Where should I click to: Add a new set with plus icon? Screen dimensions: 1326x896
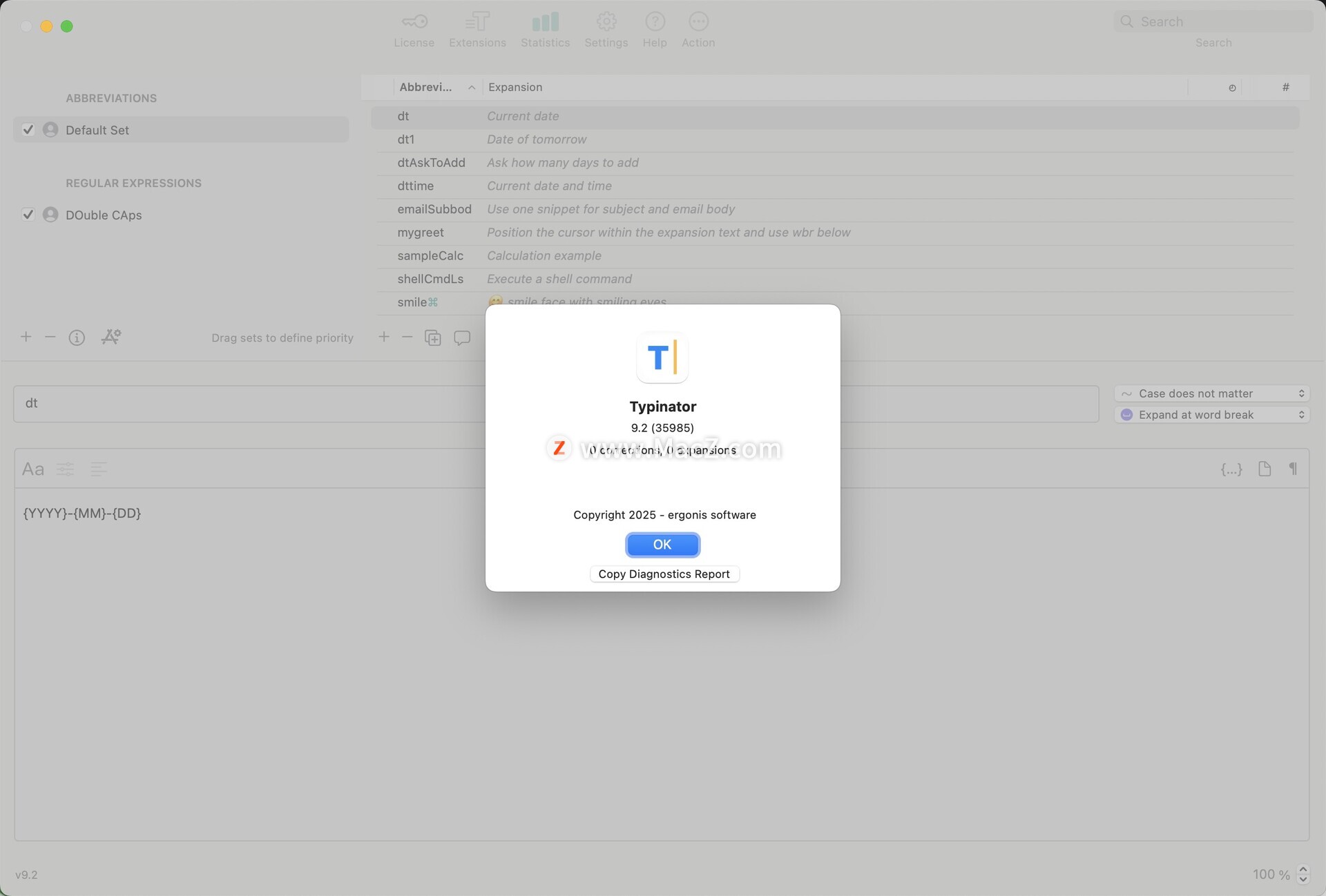click(x=26, y=337)
